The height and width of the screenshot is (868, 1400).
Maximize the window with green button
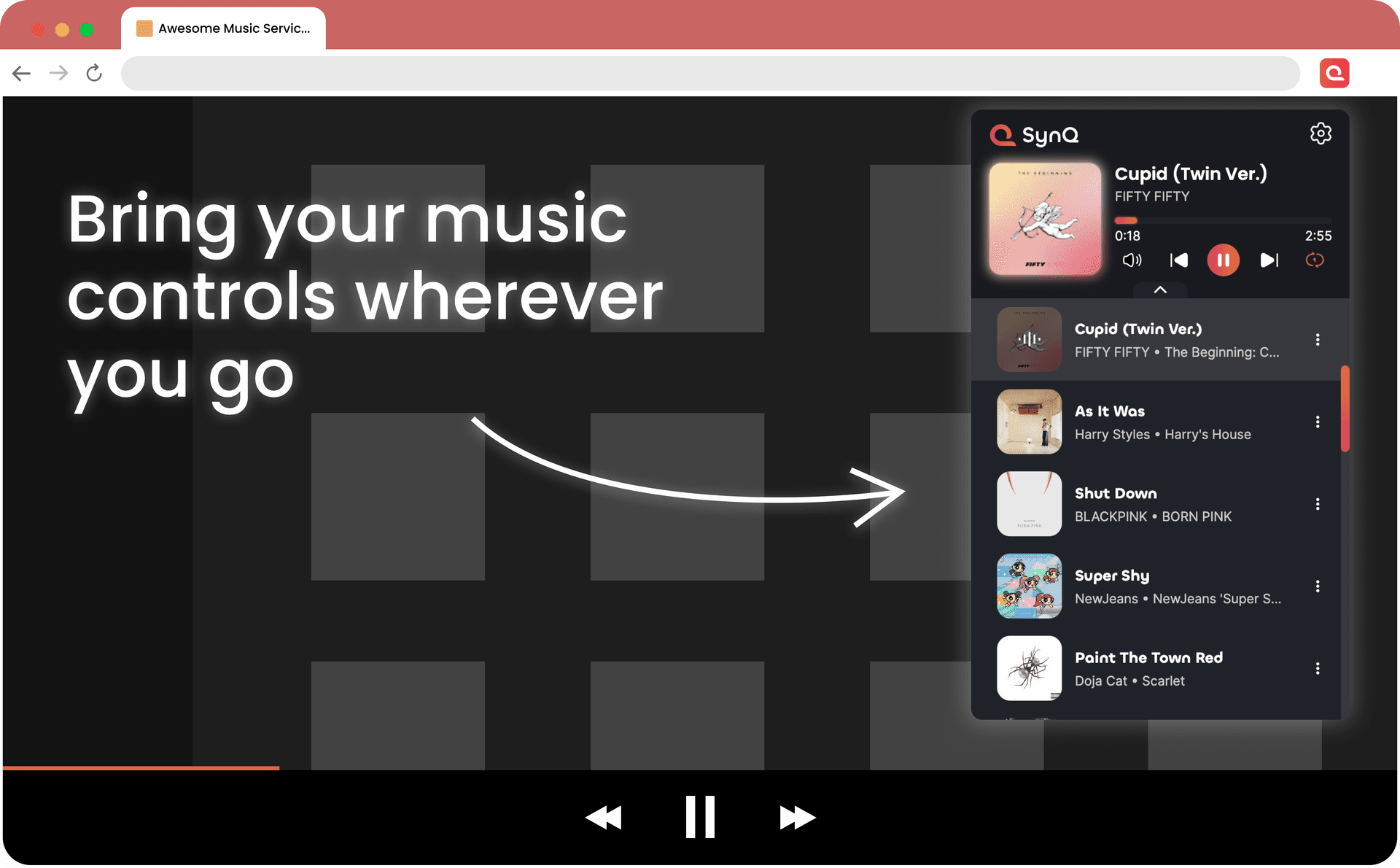pyautogui.click(x=86, y=29)
